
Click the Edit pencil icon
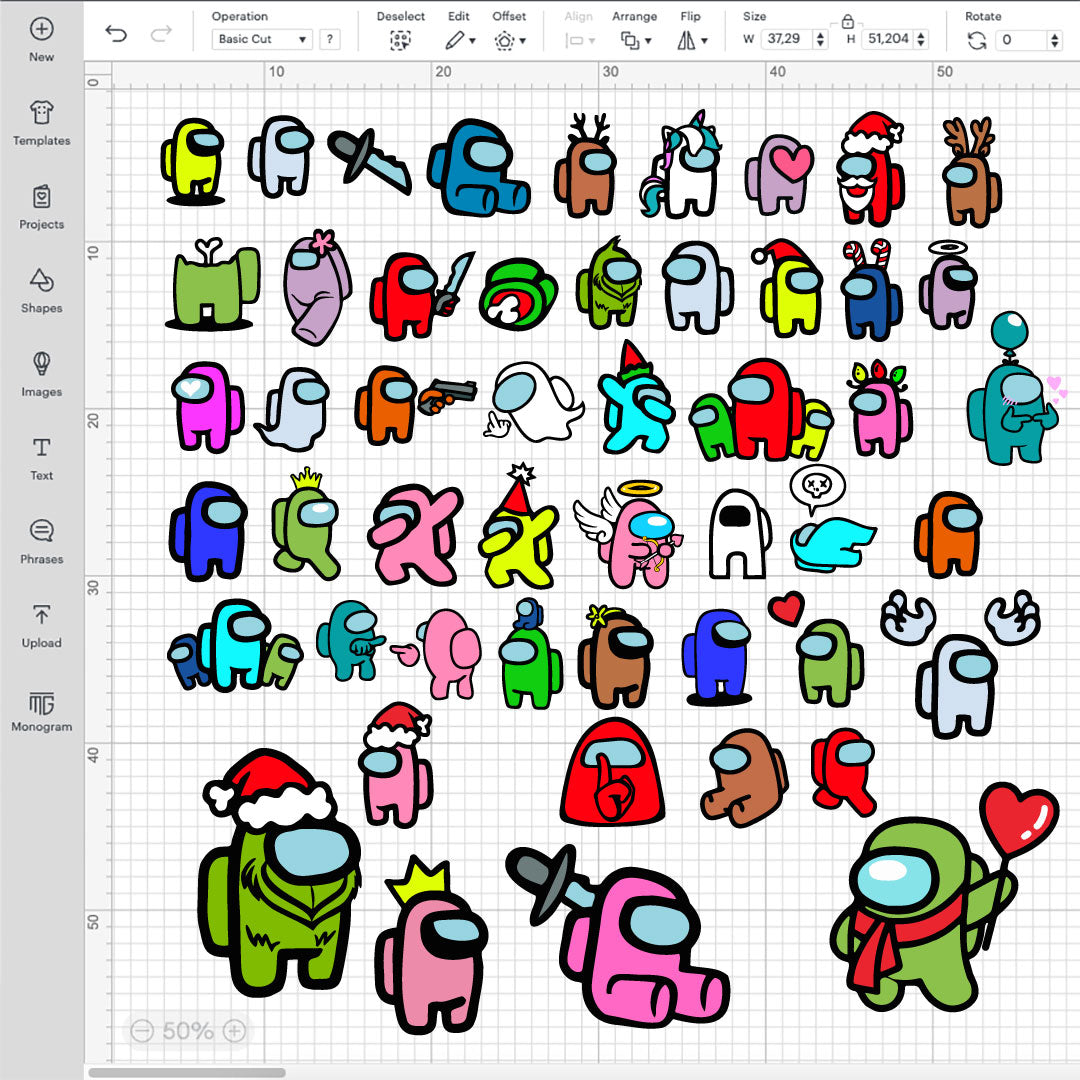point(454,41)
